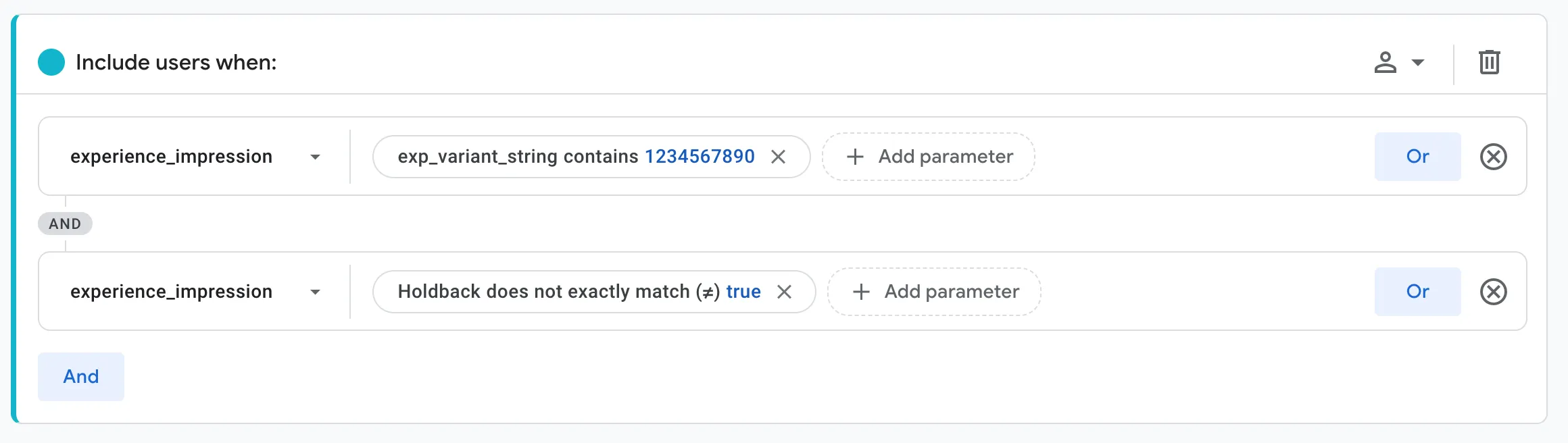Open the condition scoping dropdown arrow
The image size is (1568, 443).
point(1418,63)
